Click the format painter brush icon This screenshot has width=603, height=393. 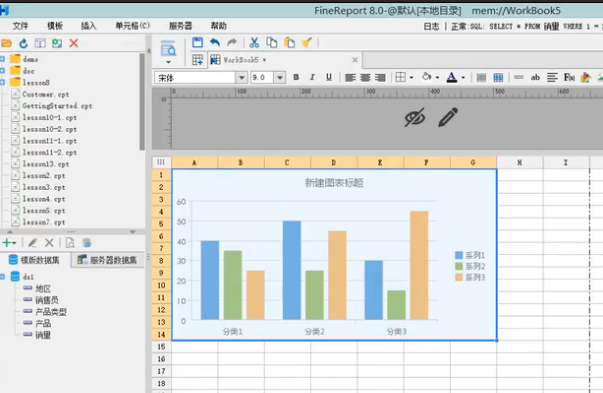coord(306,42)
